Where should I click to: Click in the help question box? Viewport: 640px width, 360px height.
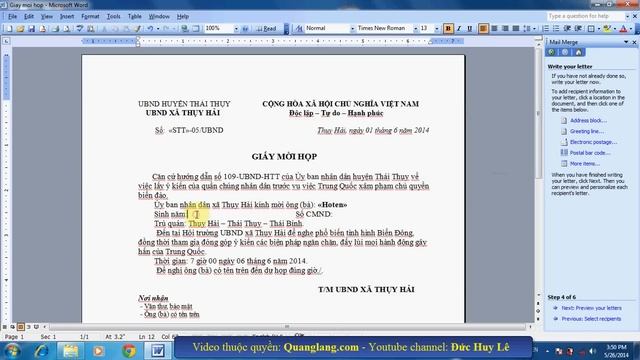tap(585, 16)
